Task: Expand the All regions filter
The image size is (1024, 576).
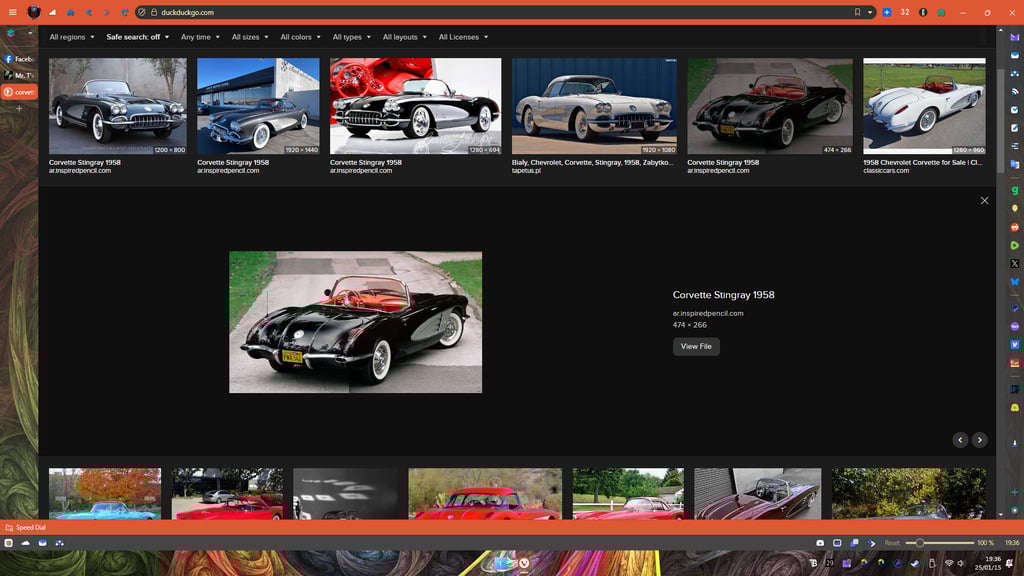Action: click(x=72, y=37)
